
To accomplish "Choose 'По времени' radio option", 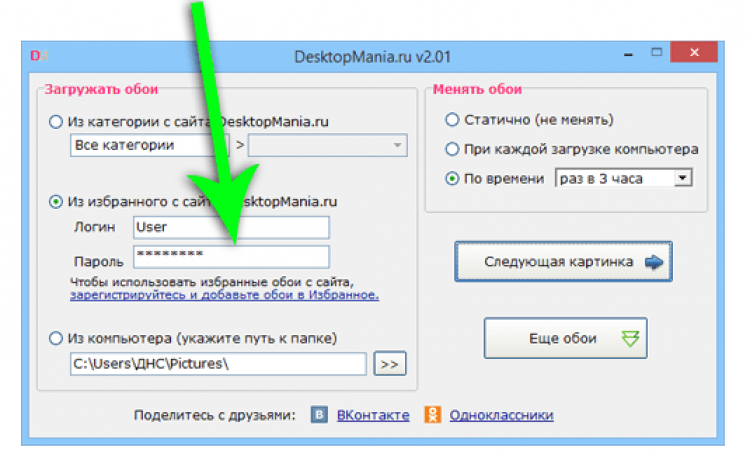I will tap(452, 178).
